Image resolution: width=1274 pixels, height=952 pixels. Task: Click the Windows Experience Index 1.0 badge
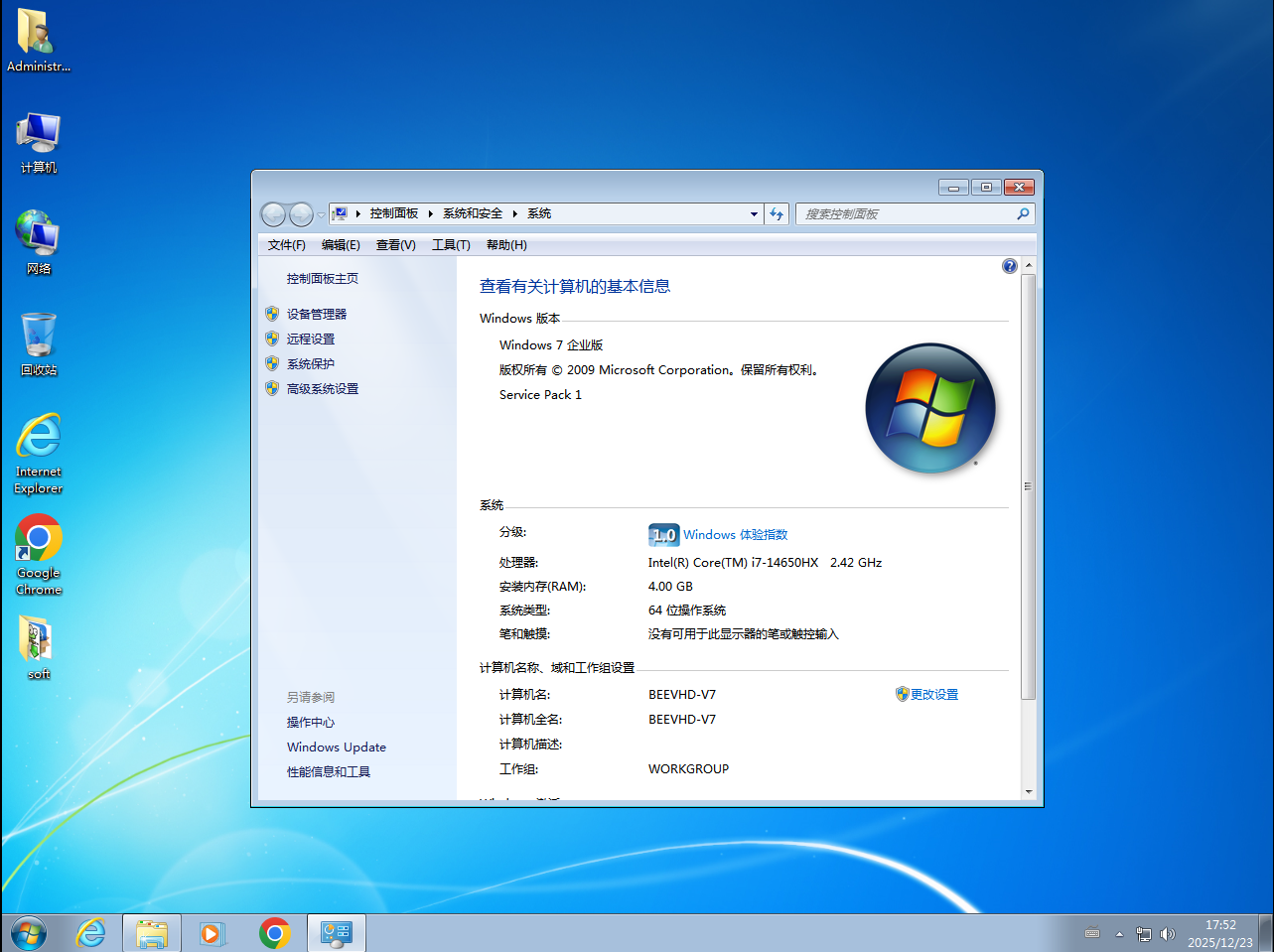663,535
